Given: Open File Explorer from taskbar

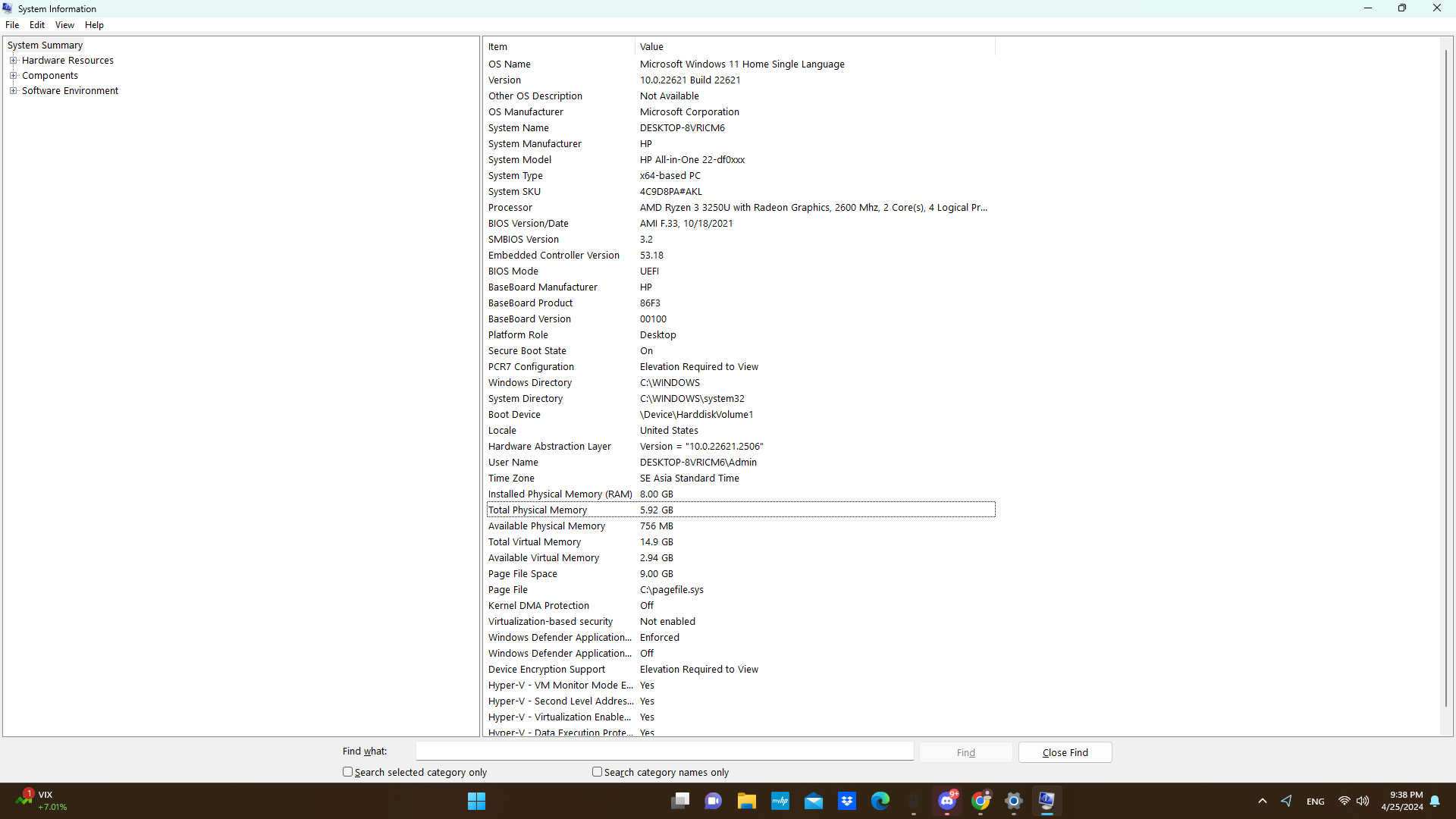Looking at the screenshot, I should (x=747, y=801).
